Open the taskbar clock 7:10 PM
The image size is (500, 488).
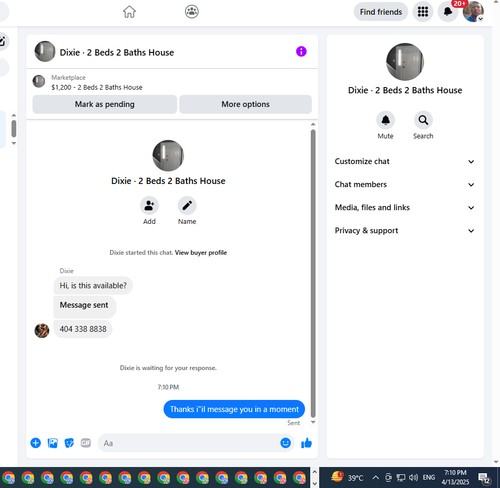coord(455,477)
